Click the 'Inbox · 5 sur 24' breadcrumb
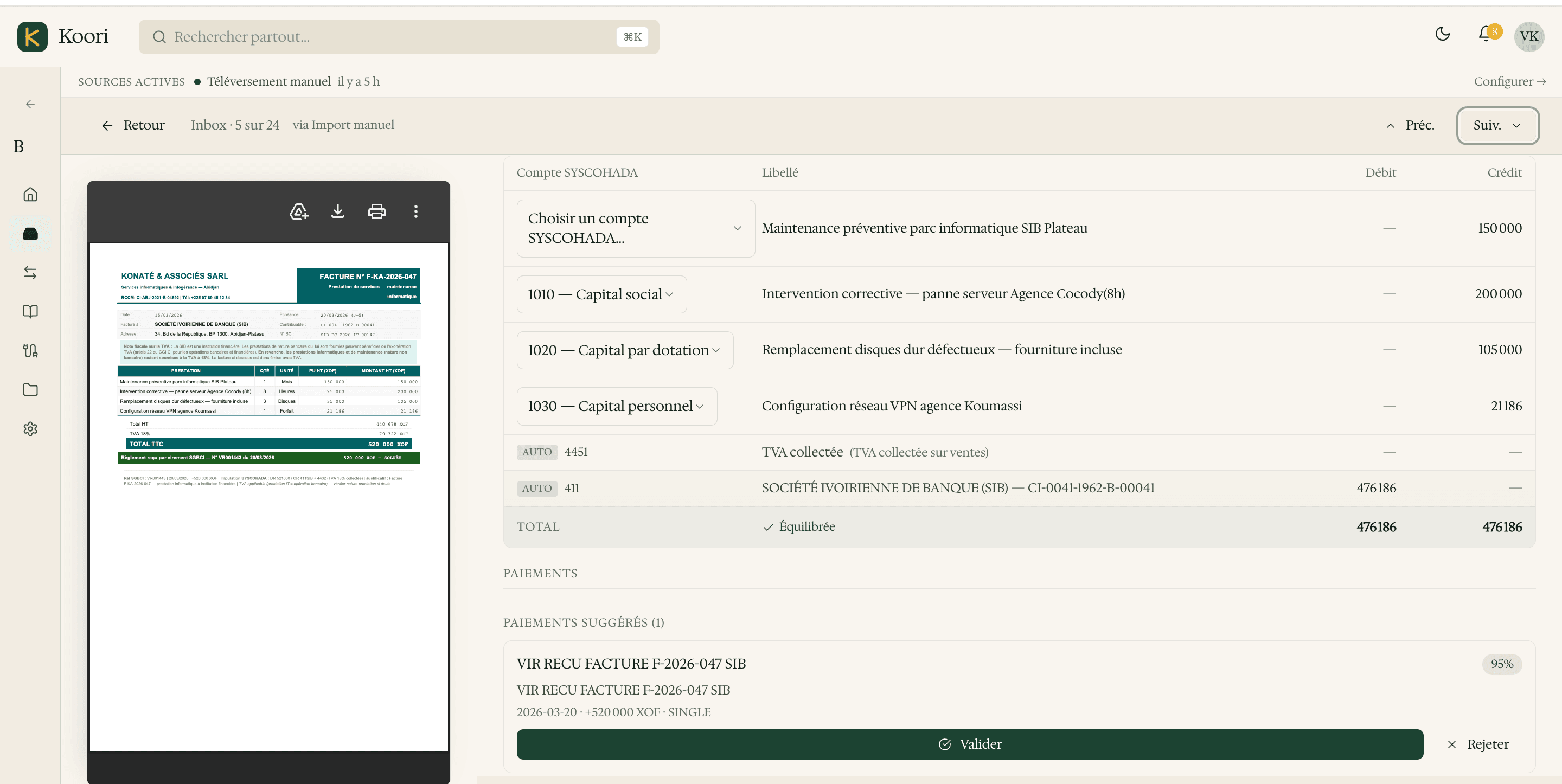 (x=235, y=125)
